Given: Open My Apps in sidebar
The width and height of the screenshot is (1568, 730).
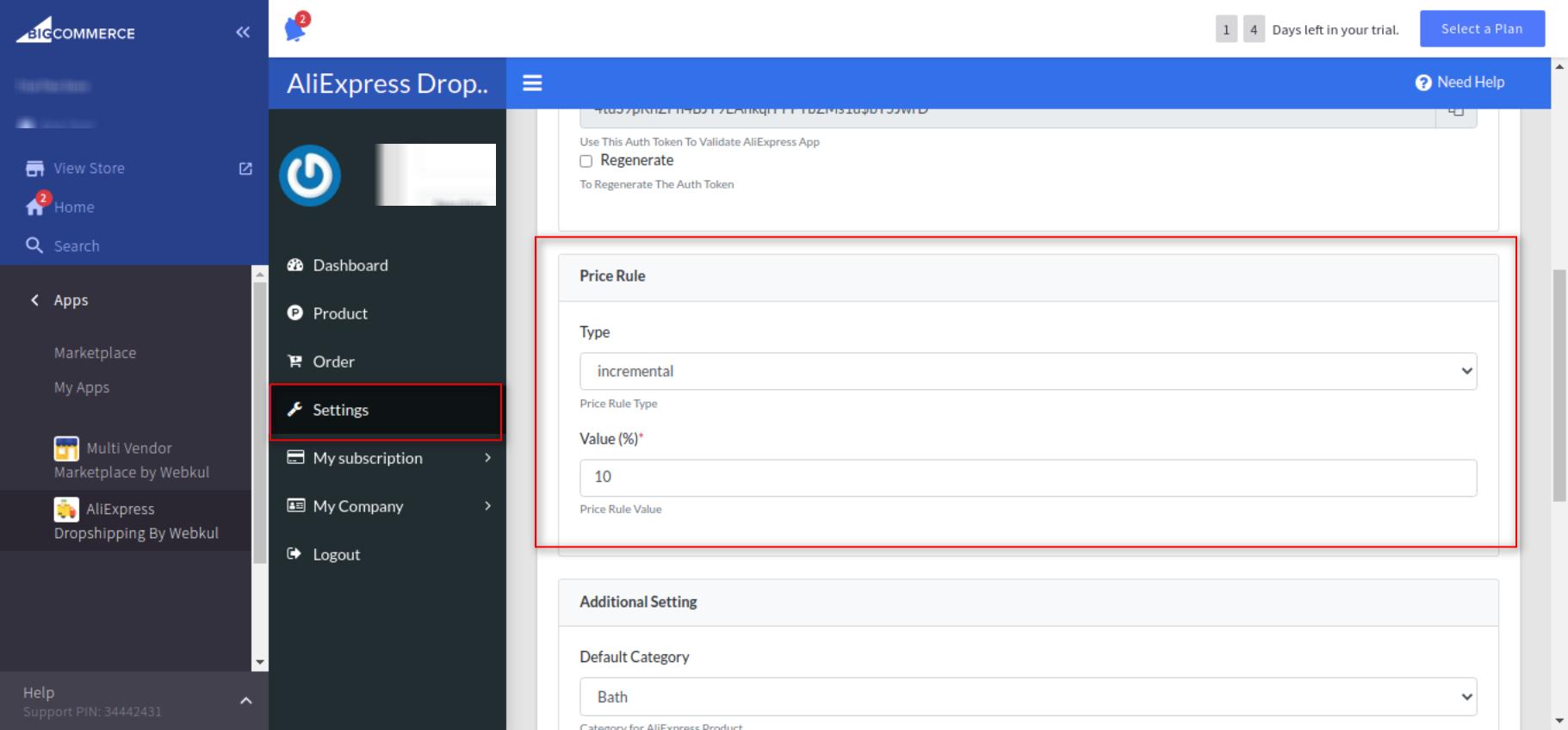Looking at the screenshot, I should (x=82, y=387).
